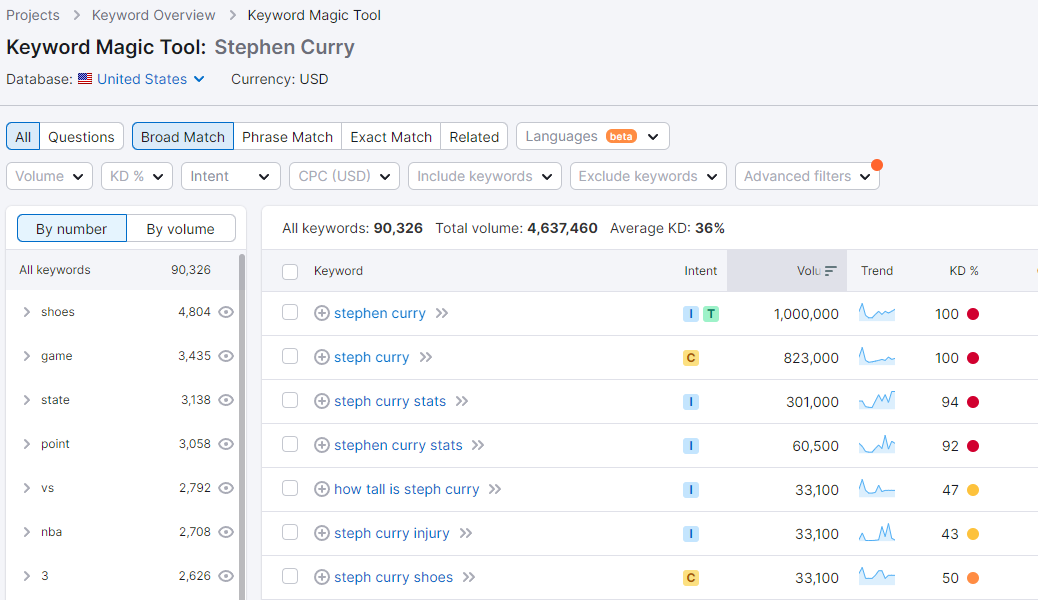Click trend sparkline for 'steph curry injury'
The image size is (1038, 600).
[x=877, y=533]
